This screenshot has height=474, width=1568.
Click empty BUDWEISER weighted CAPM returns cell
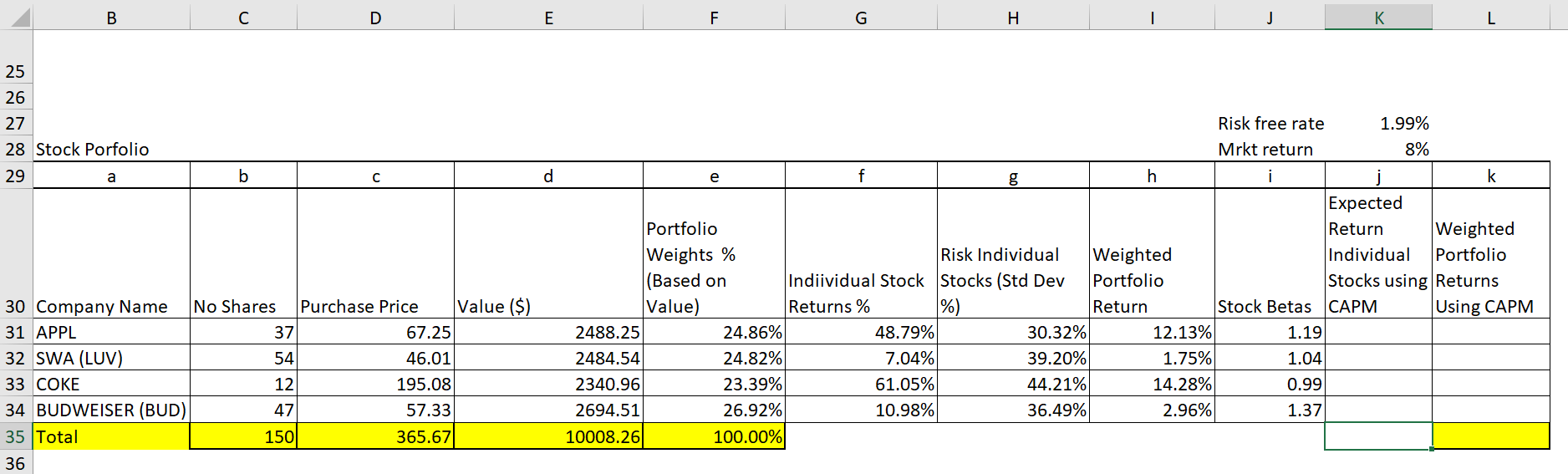[1491, 410]
